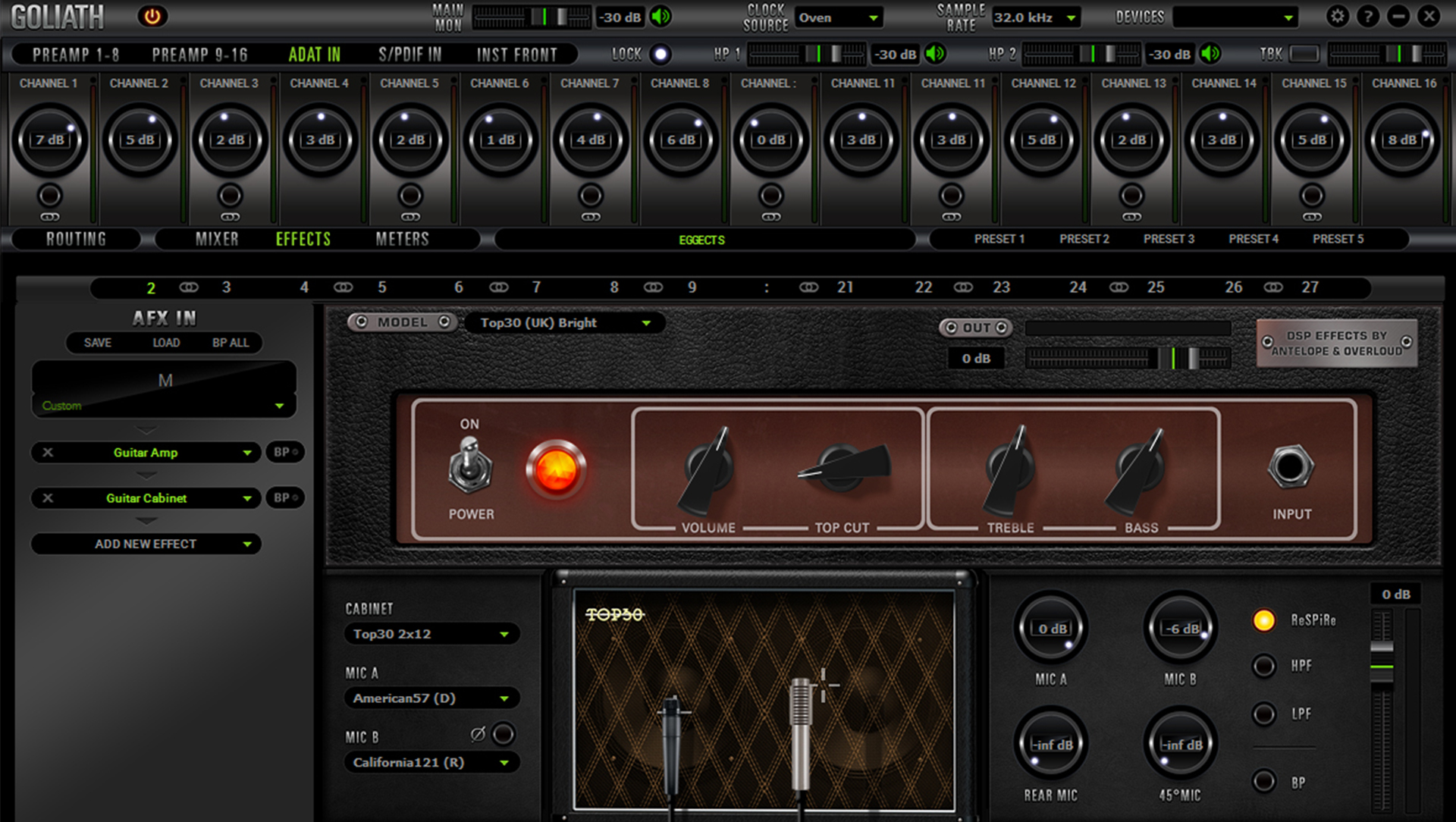
Task: Click the ADD NEW EFFECT selector
Action: pos(146,544)
